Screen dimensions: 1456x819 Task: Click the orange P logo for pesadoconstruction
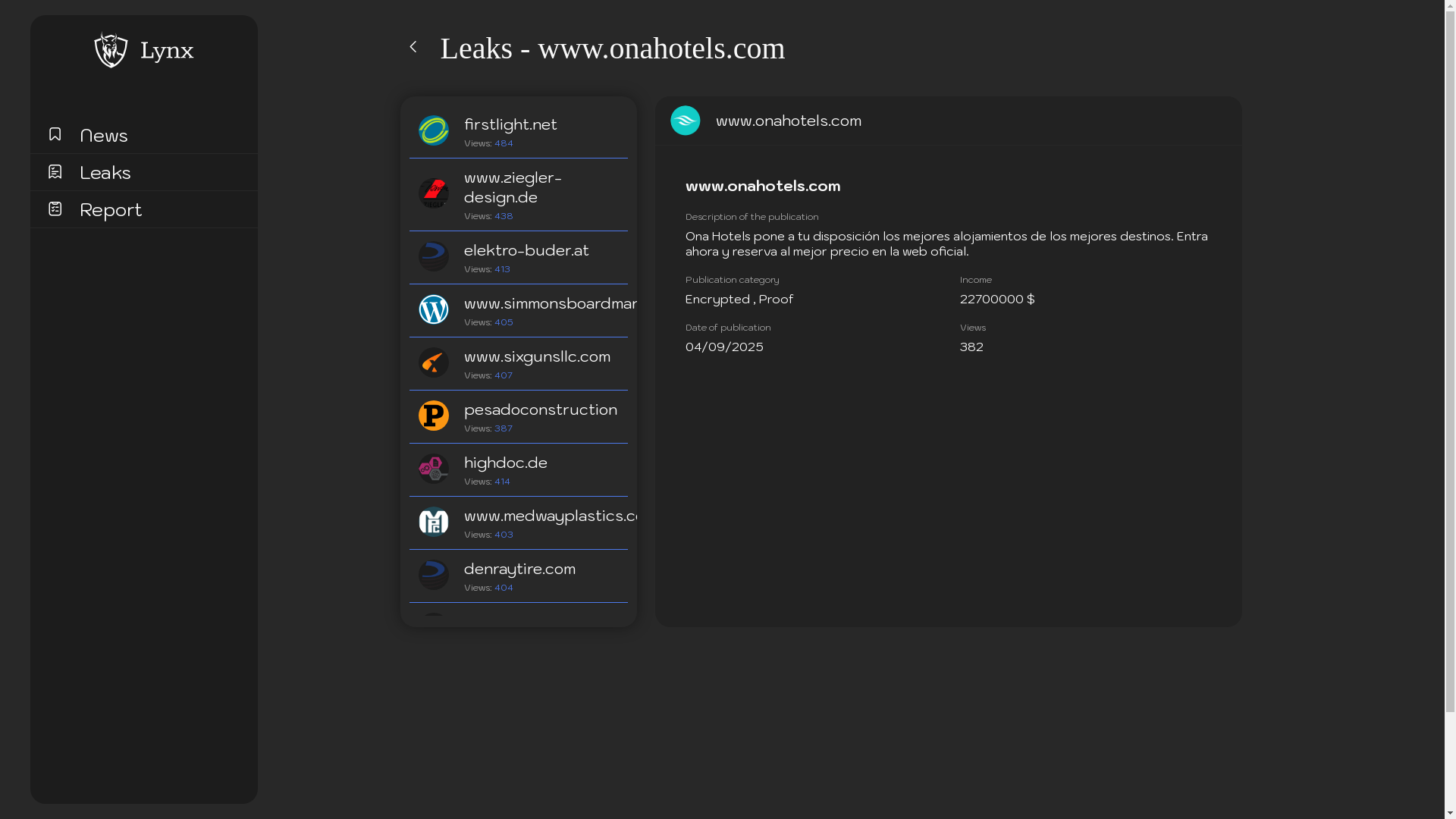pos(434,416)
